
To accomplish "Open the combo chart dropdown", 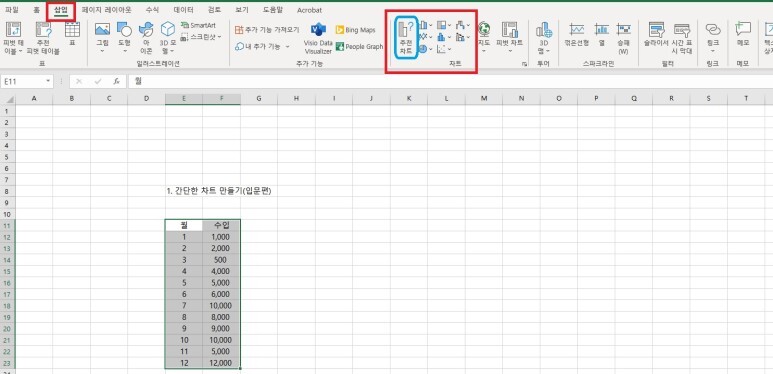I will pos(463,37).
